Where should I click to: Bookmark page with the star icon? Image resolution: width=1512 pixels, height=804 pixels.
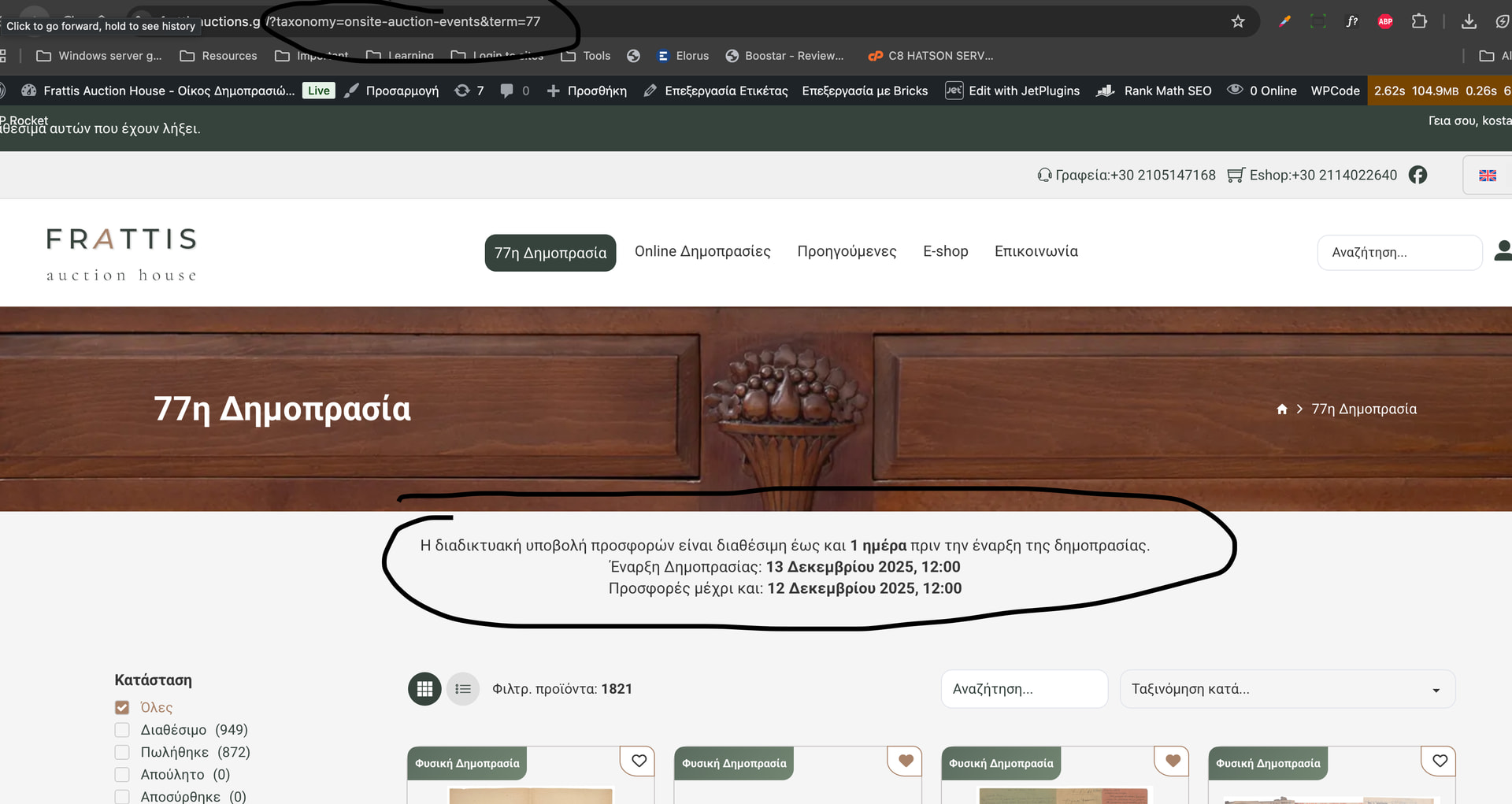tap(1238, 21)
